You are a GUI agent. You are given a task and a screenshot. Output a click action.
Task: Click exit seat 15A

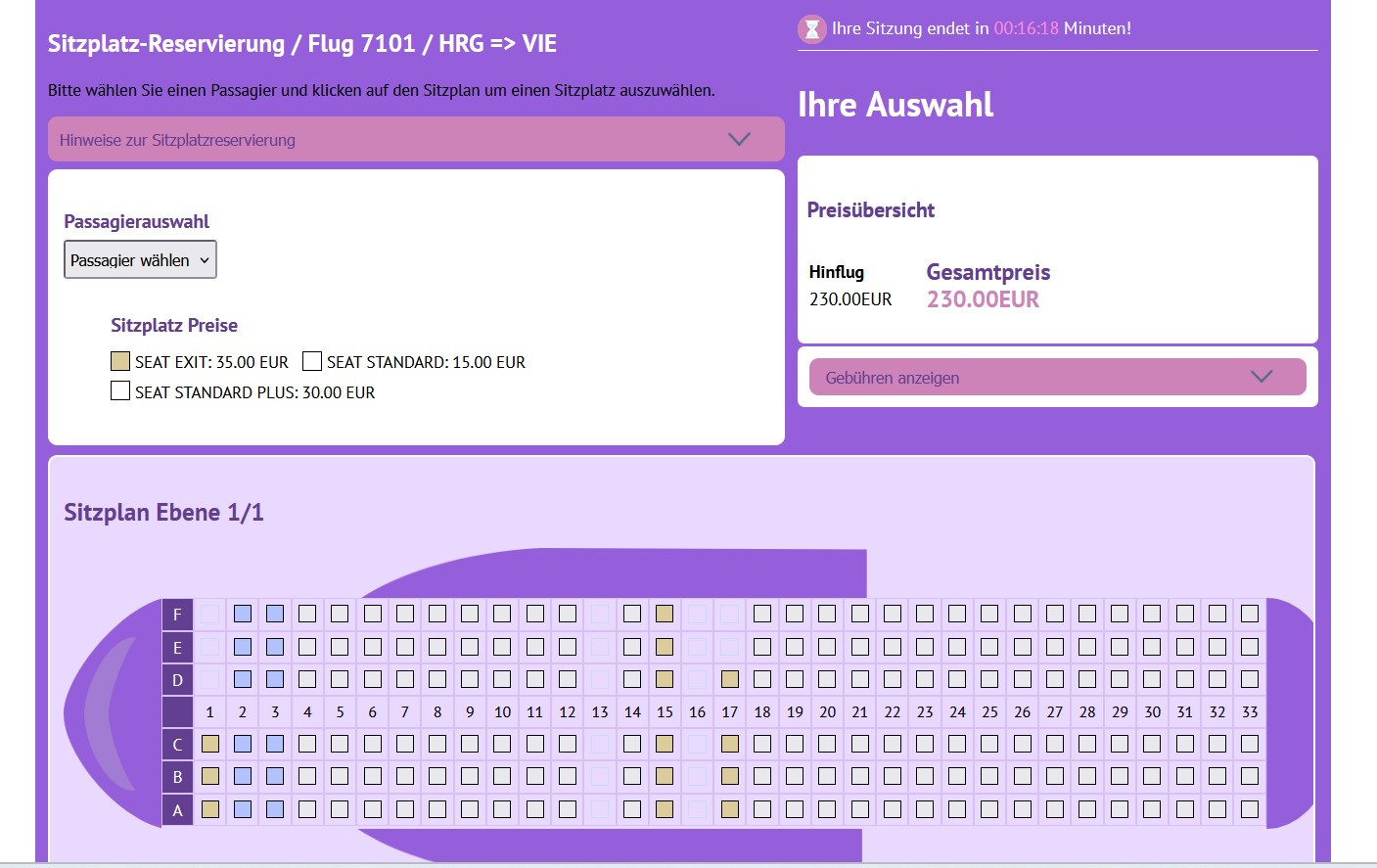coord(665,809)
